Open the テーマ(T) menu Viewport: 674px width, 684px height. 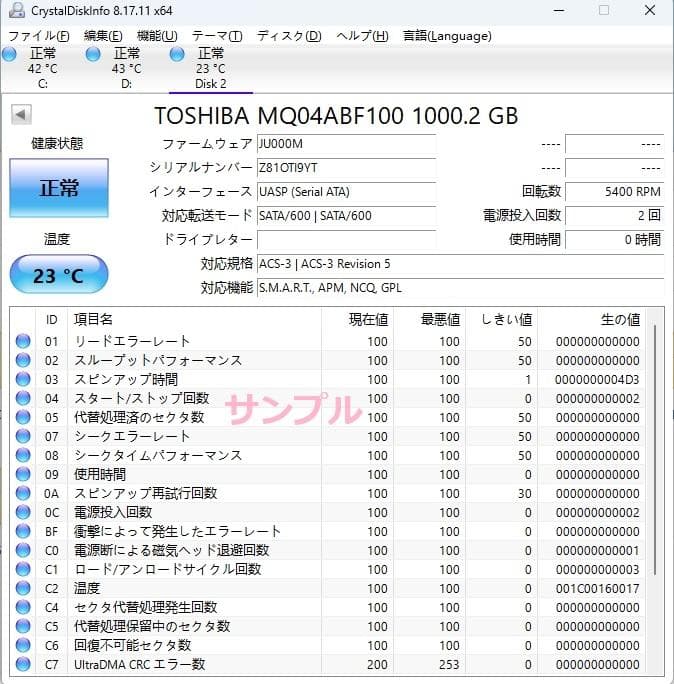click(217, 36)
